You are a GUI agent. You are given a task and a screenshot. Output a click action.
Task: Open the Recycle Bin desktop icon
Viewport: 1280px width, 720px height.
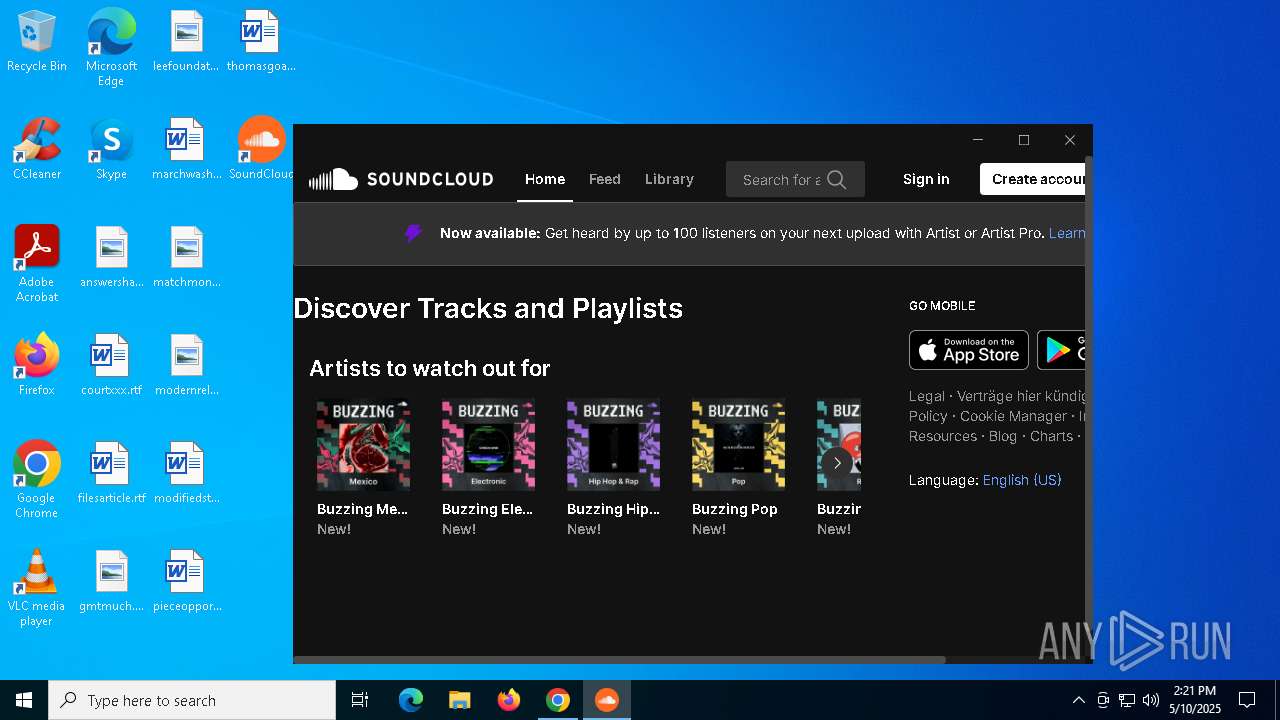click(37, 42)
